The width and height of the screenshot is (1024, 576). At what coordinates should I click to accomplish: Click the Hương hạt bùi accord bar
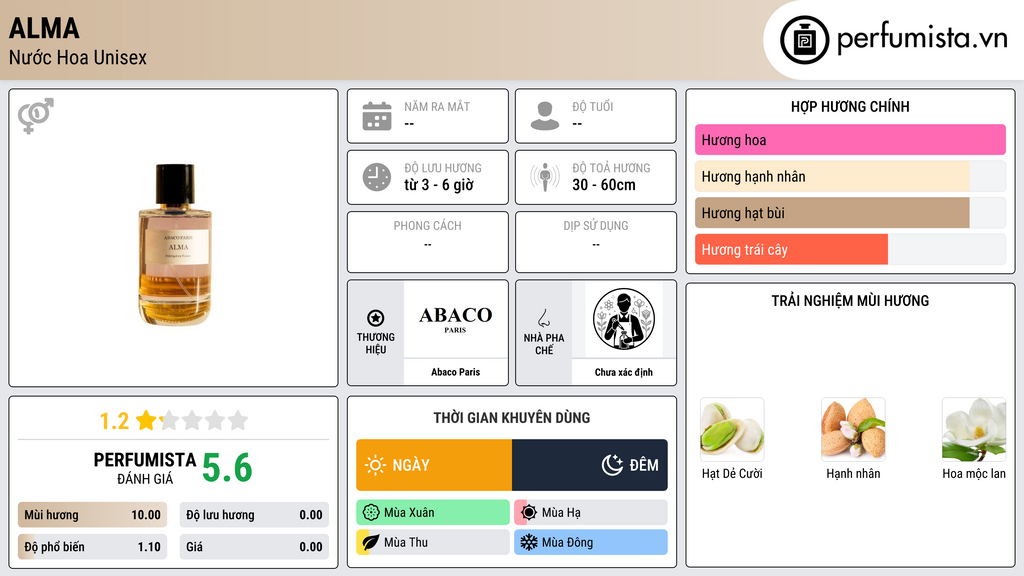click(x=850, y=213)
